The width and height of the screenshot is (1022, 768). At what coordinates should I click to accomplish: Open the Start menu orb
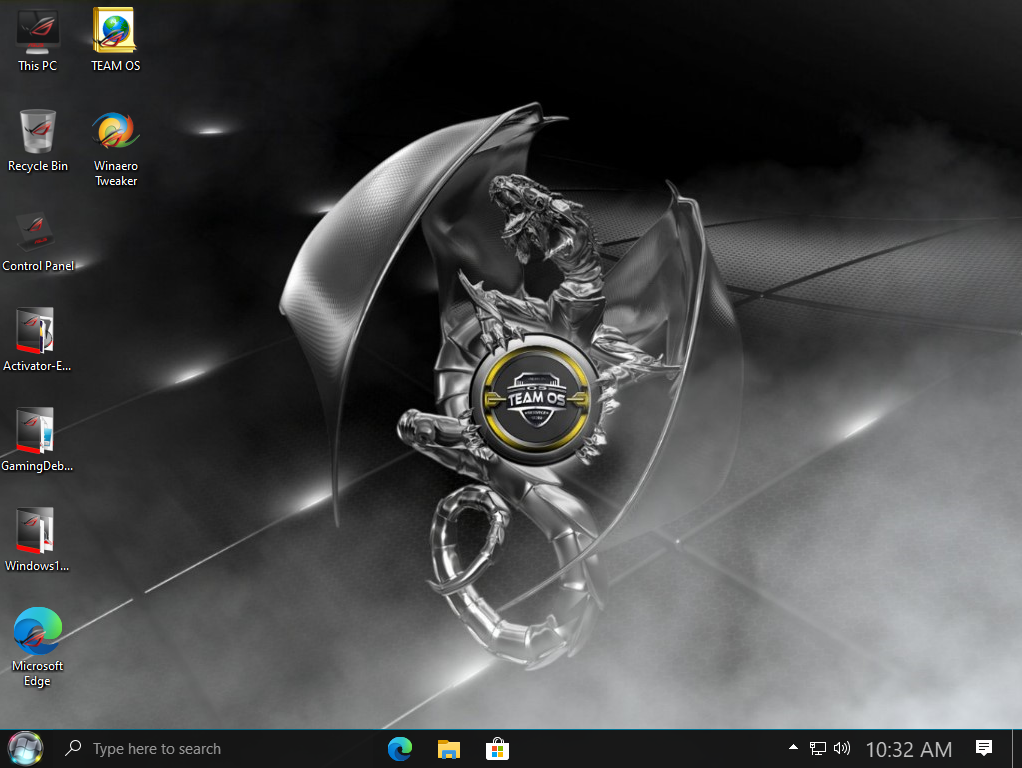coord(25,748)
